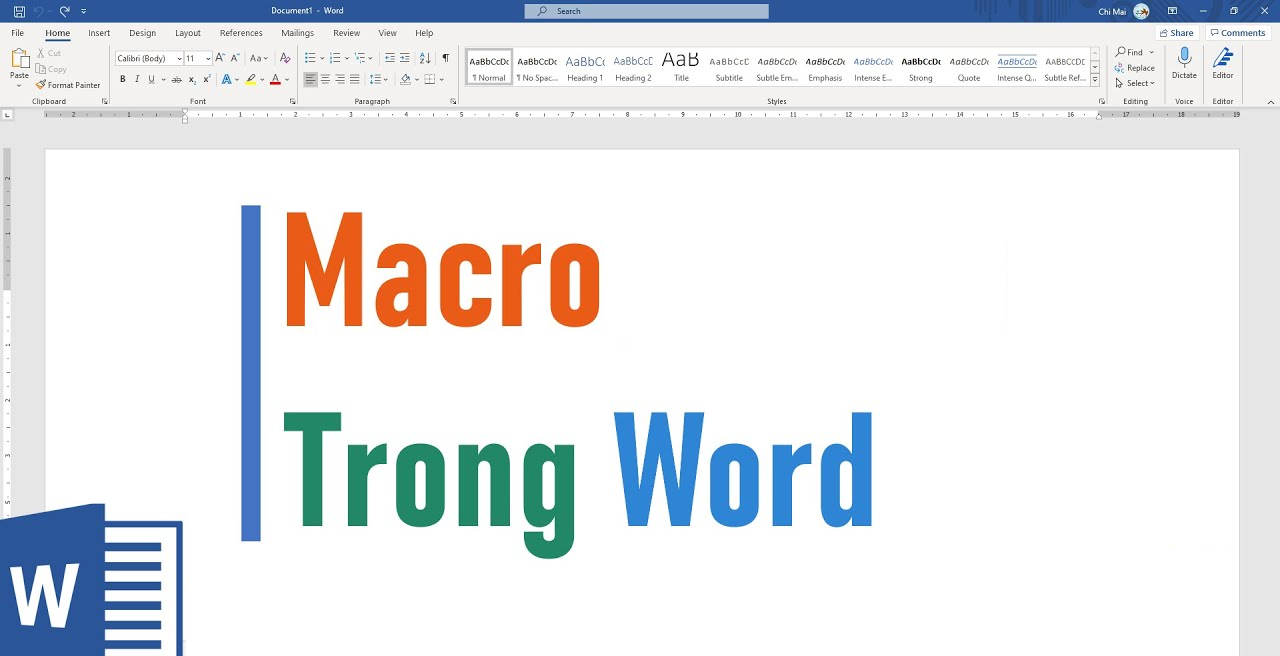Switch to the Review tab
Screen dimensions: 1280x656
(x=346, y=33)
